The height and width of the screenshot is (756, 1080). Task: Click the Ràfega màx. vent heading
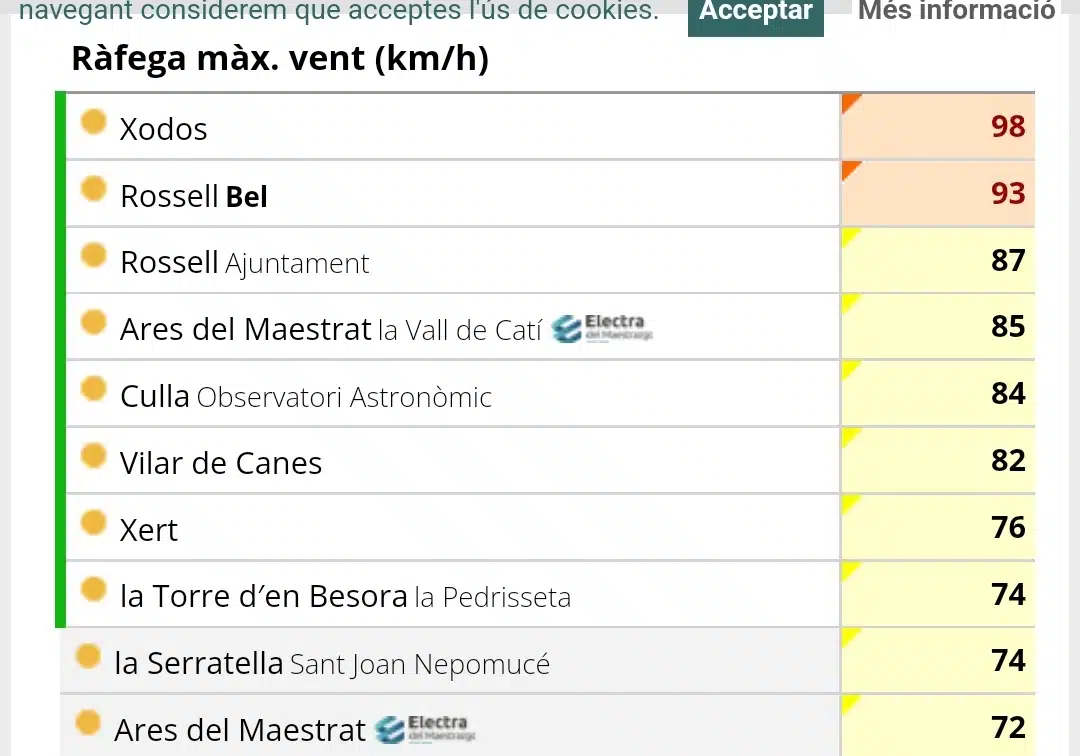(280, 59)
